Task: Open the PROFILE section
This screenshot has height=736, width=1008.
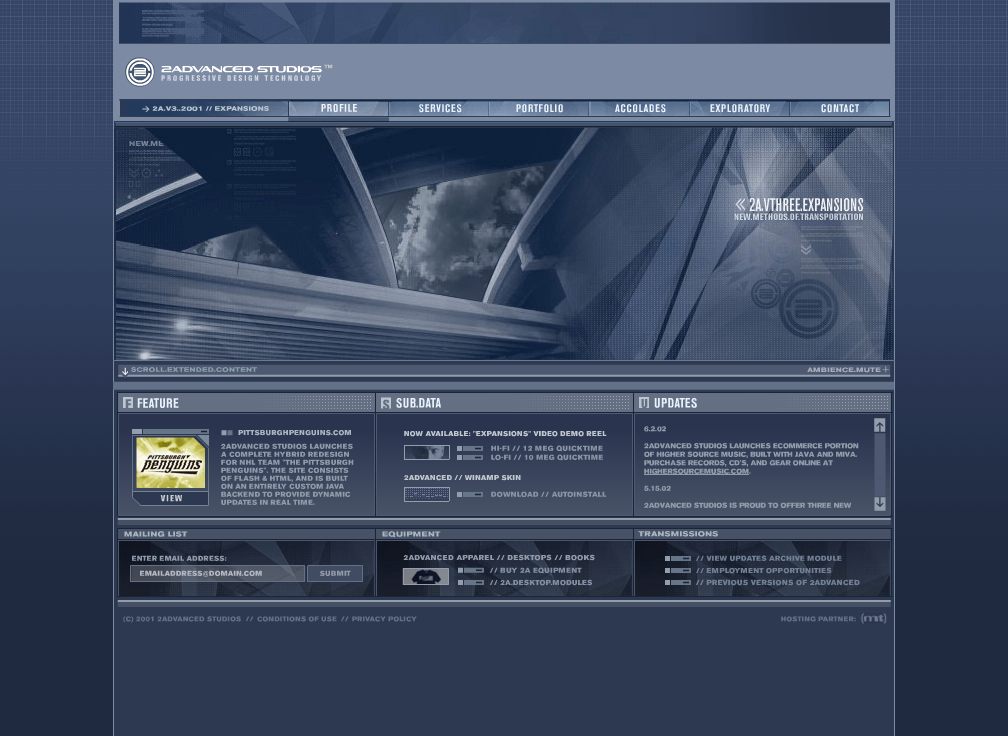Action: click(339, 109)
